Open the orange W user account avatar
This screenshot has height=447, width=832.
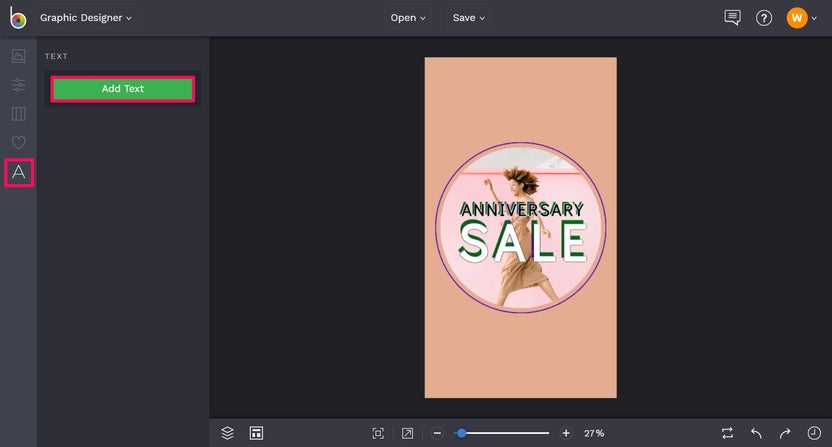coord(796,18)
